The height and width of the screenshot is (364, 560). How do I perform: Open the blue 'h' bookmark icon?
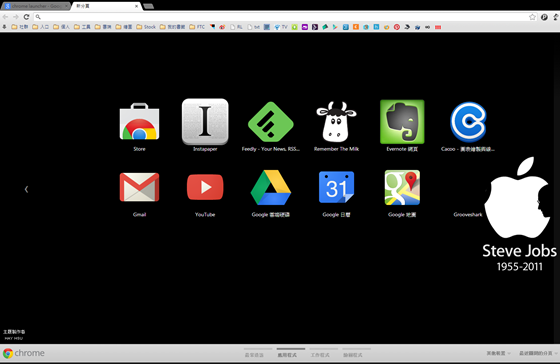click(376, 27)
